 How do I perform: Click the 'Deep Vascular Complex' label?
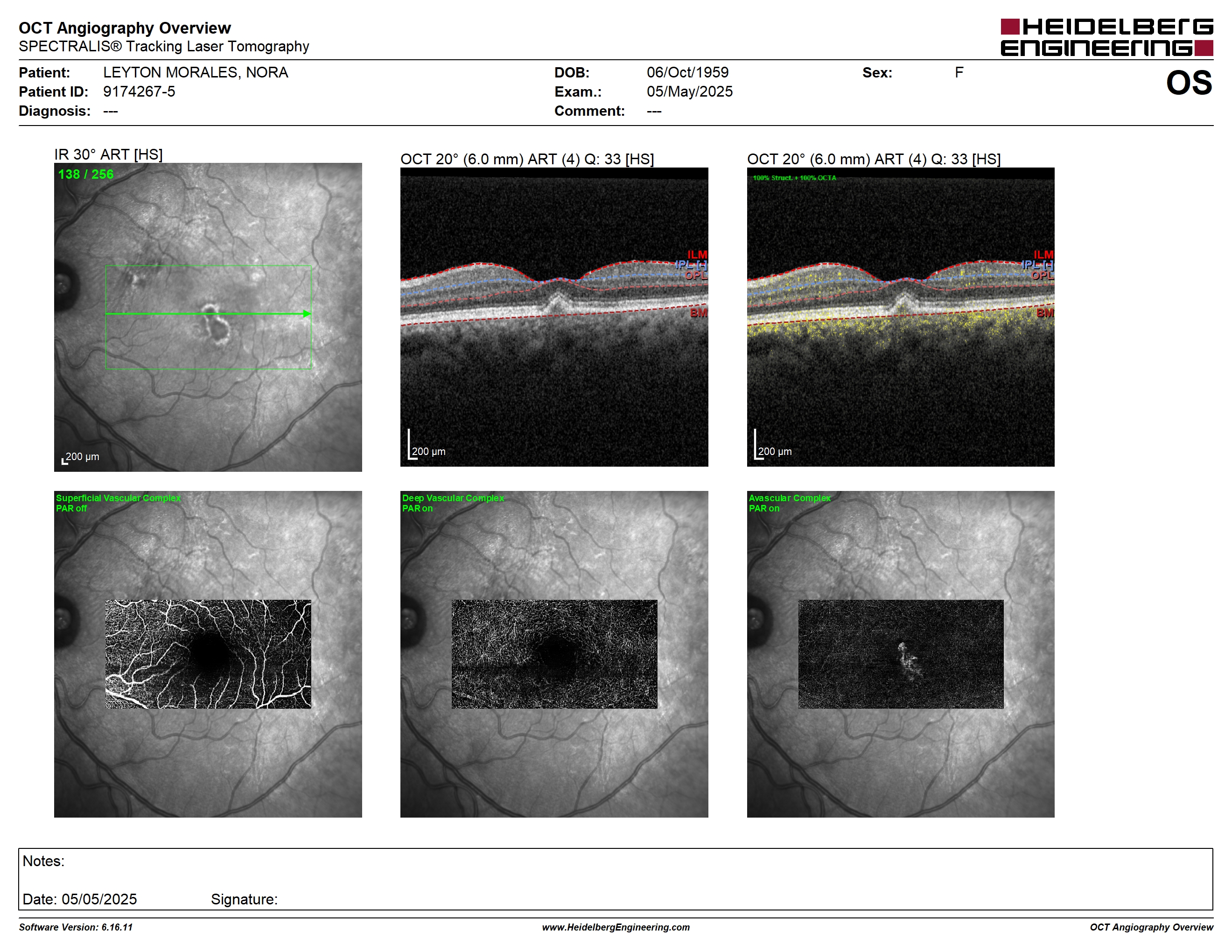pyautogui.click(x=452, y=498)
